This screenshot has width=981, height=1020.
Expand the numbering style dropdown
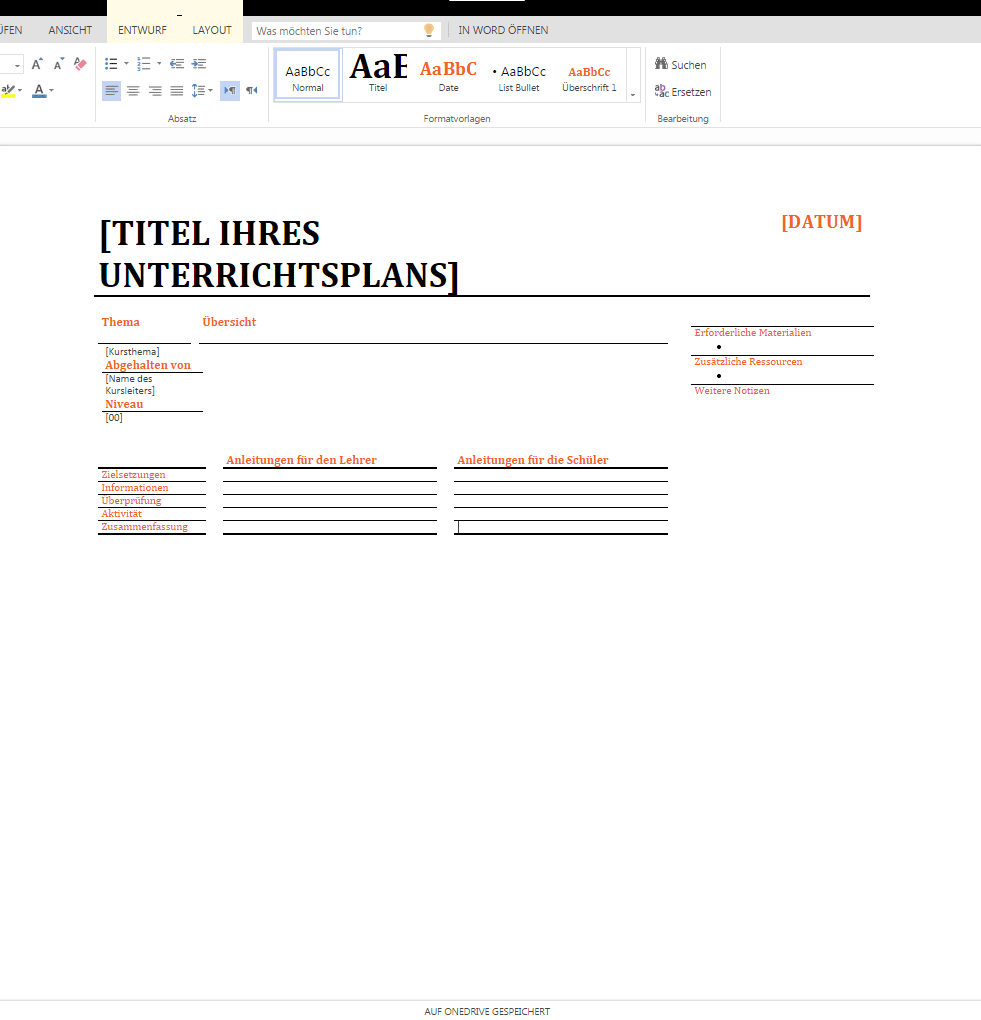tap(159, 64)
